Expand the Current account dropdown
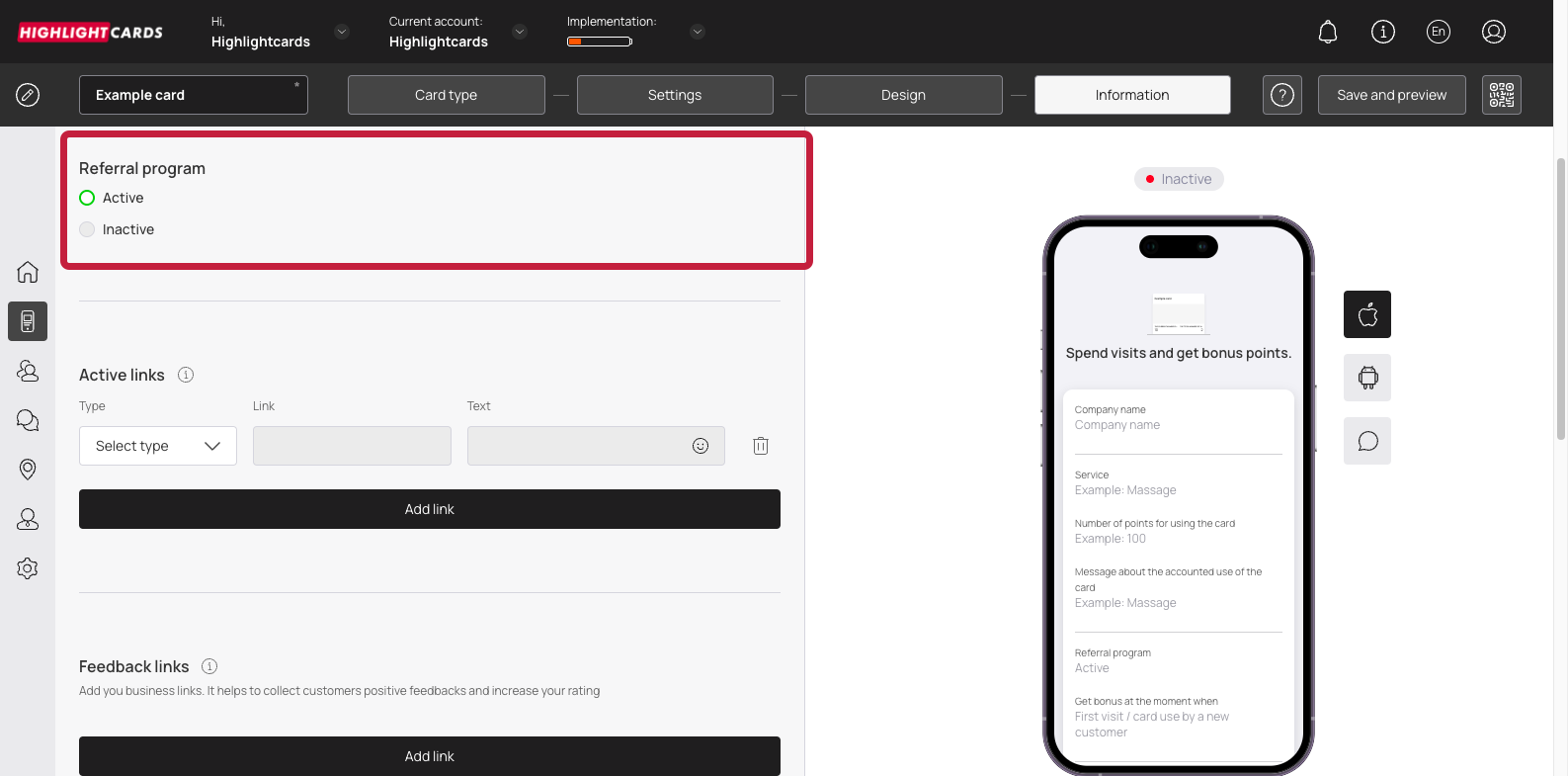The width and height of the screenshot is (1568, 776). tap(520, 32)
